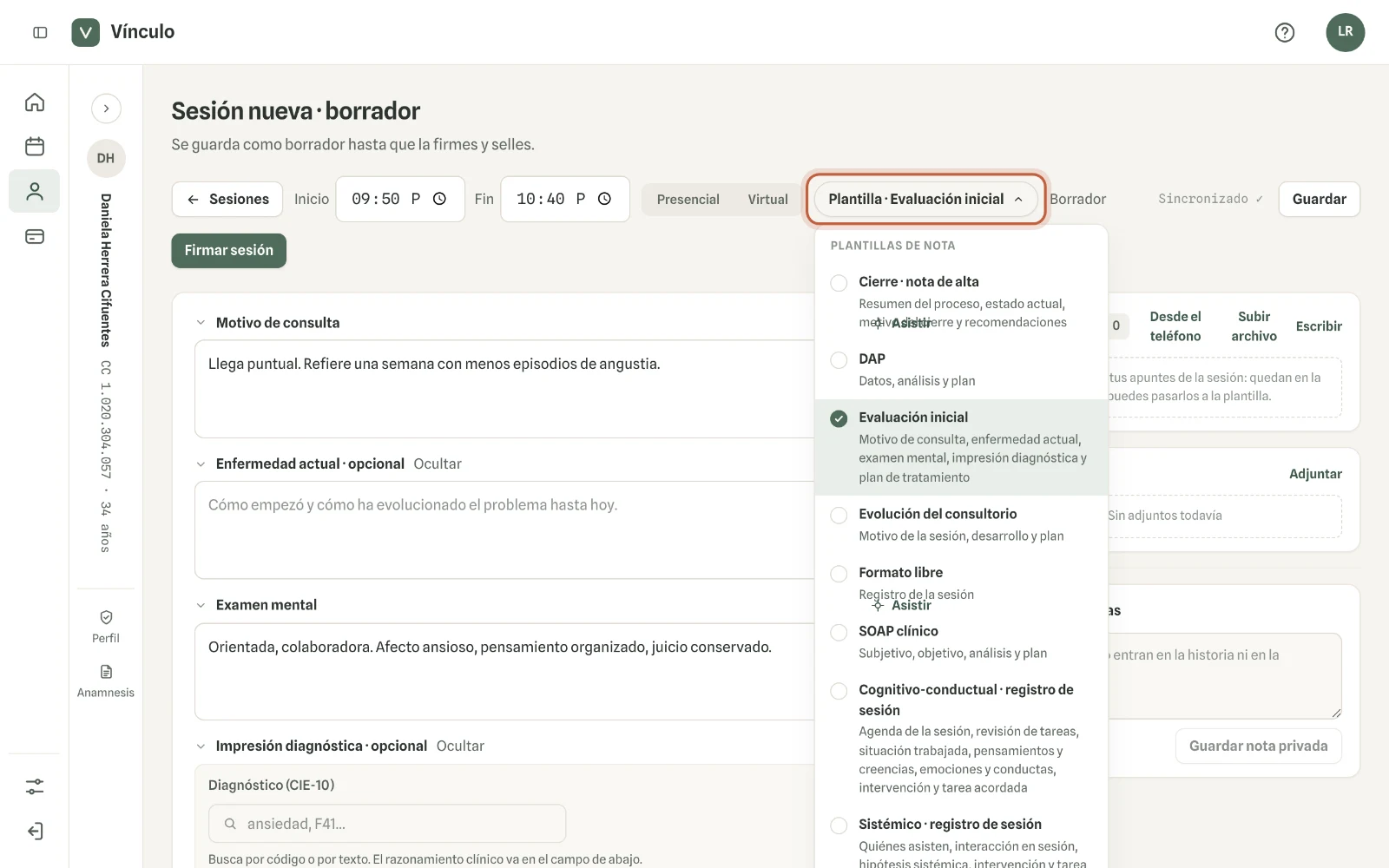Open patients icon in sidebar
The image size is (1389, 868).
click(35, 191)
